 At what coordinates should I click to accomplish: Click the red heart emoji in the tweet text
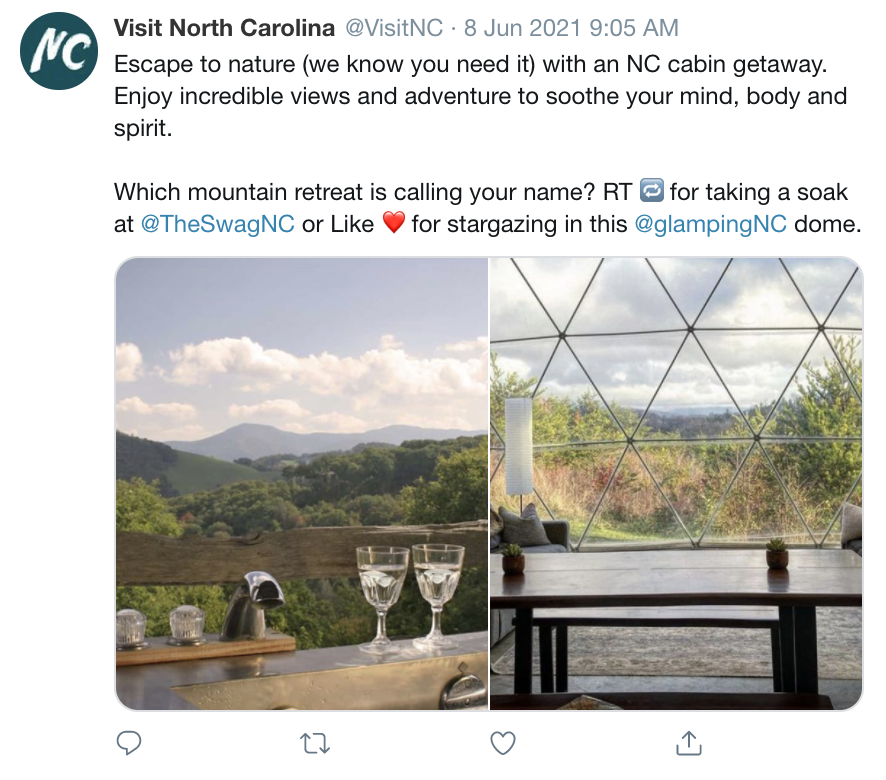click(x=394, y=223)
